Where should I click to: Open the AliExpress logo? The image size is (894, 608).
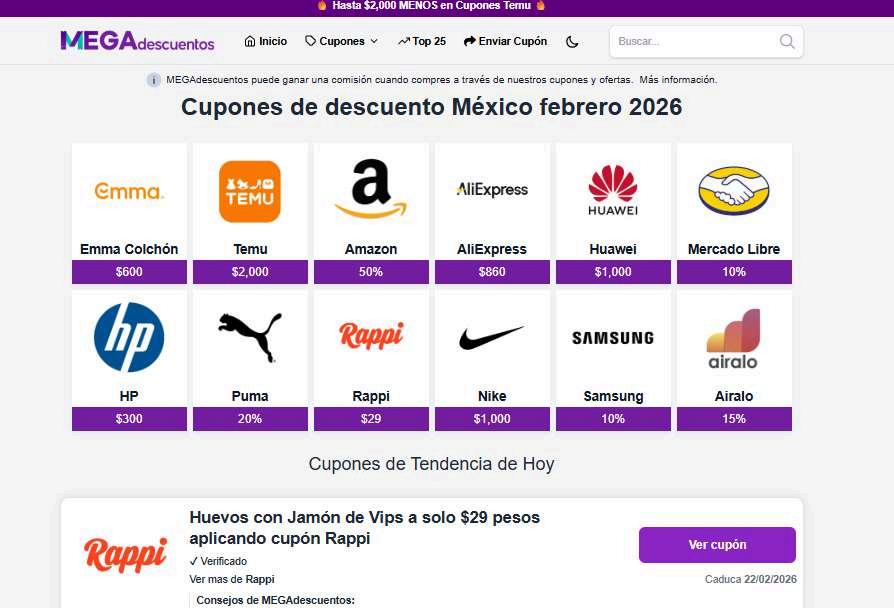492,189
